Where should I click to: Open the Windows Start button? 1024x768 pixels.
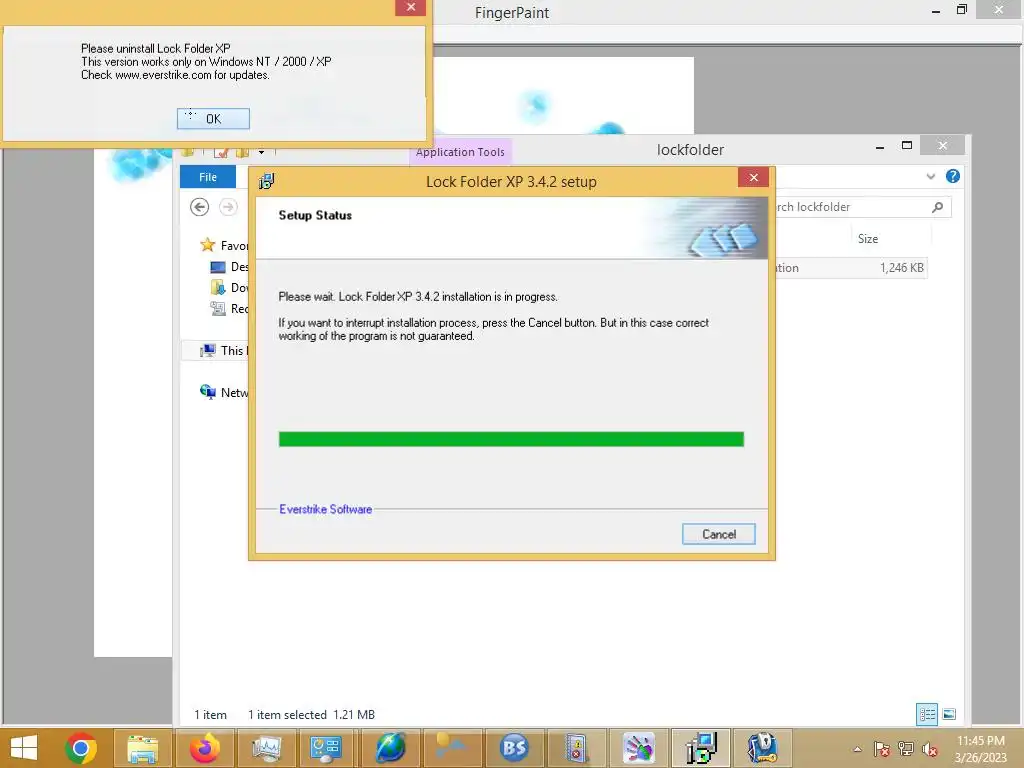pyautogui.click(x=24, y=748)
